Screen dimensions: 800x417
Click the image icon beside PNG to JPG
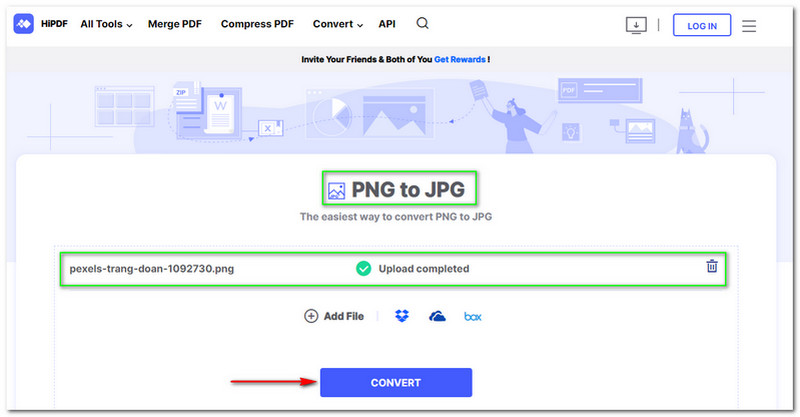336,189
